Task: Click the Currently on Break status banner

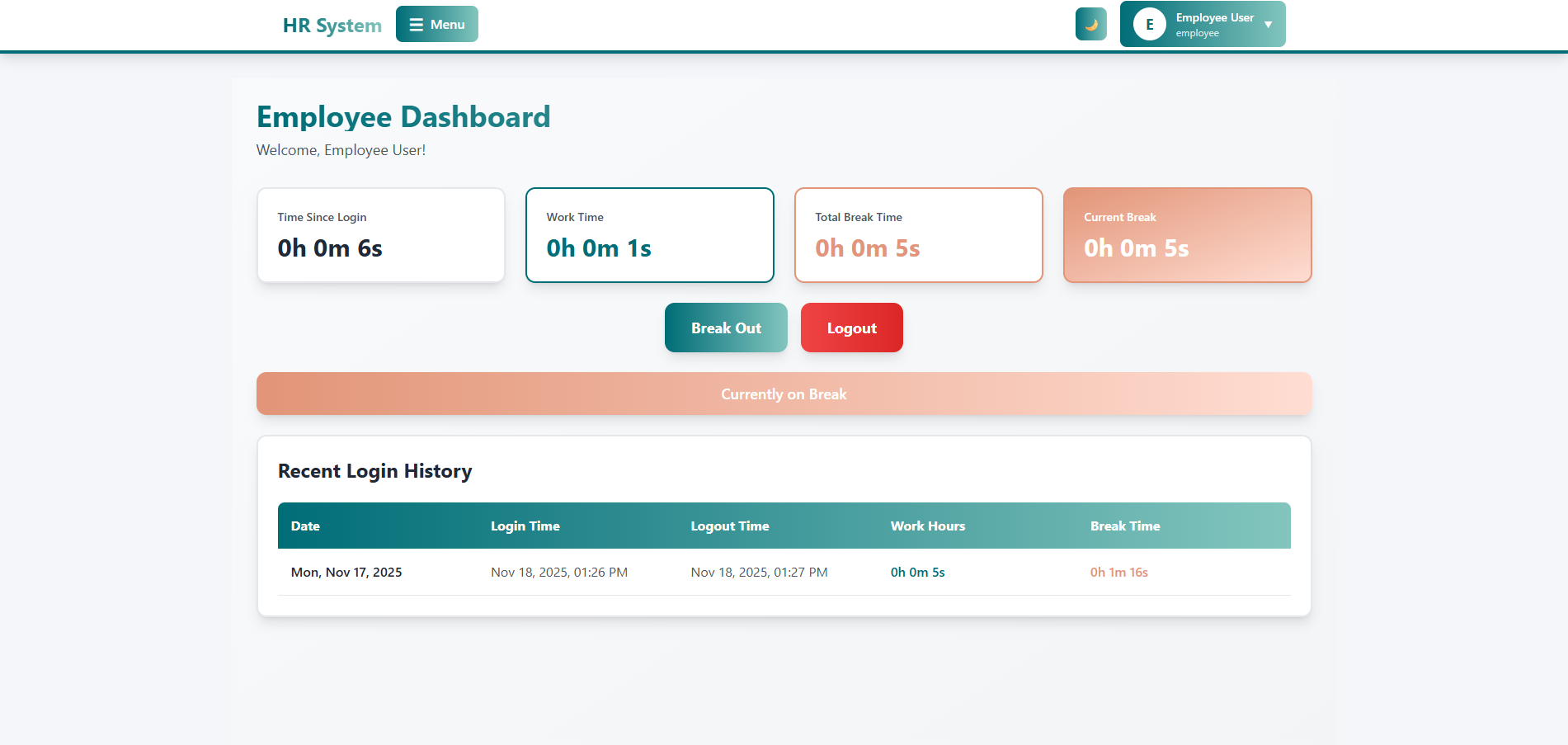Action: pos(784,394)
